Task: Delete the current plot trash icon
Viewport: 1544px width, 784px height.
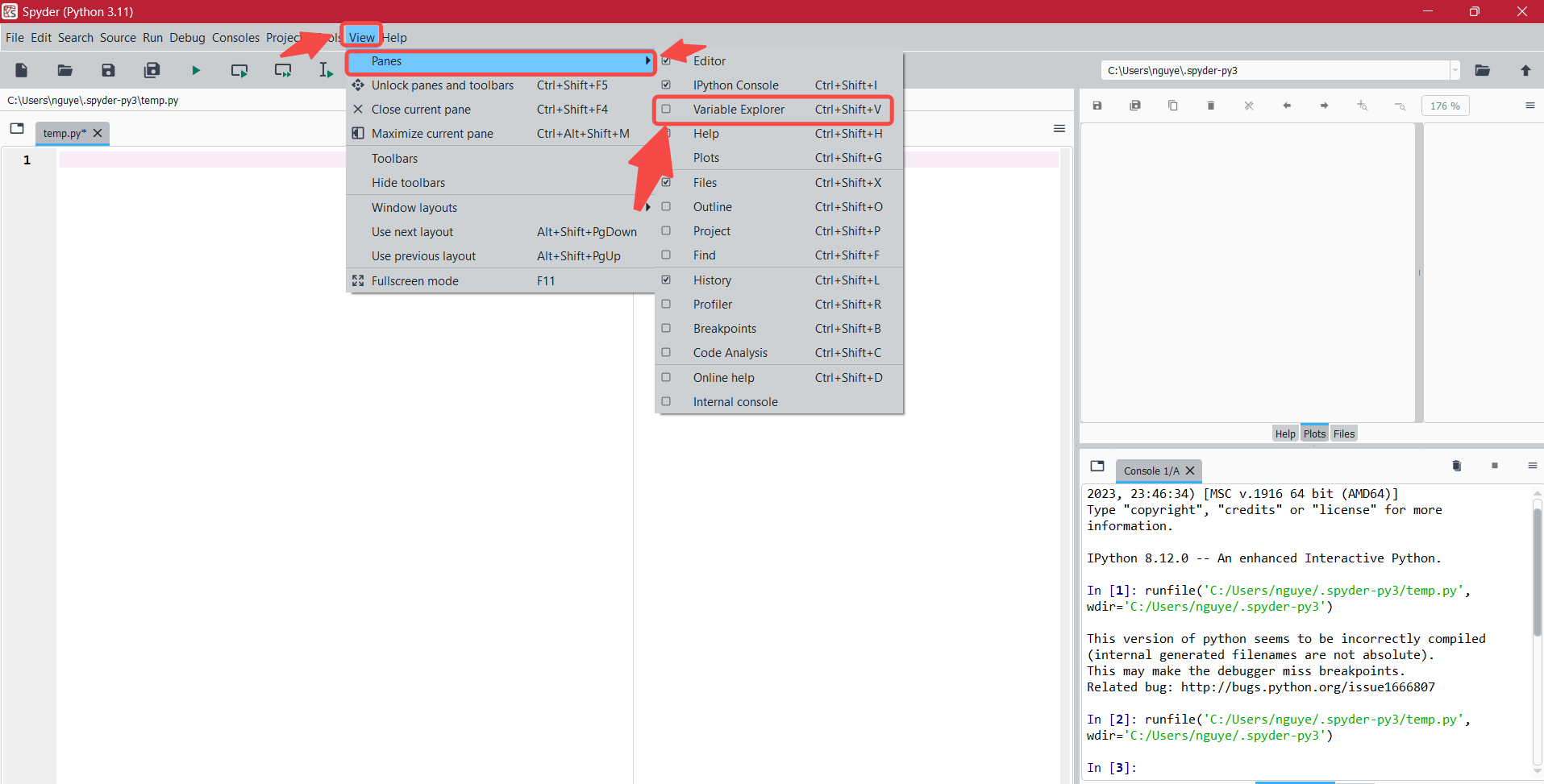Action: [1211, 106]
